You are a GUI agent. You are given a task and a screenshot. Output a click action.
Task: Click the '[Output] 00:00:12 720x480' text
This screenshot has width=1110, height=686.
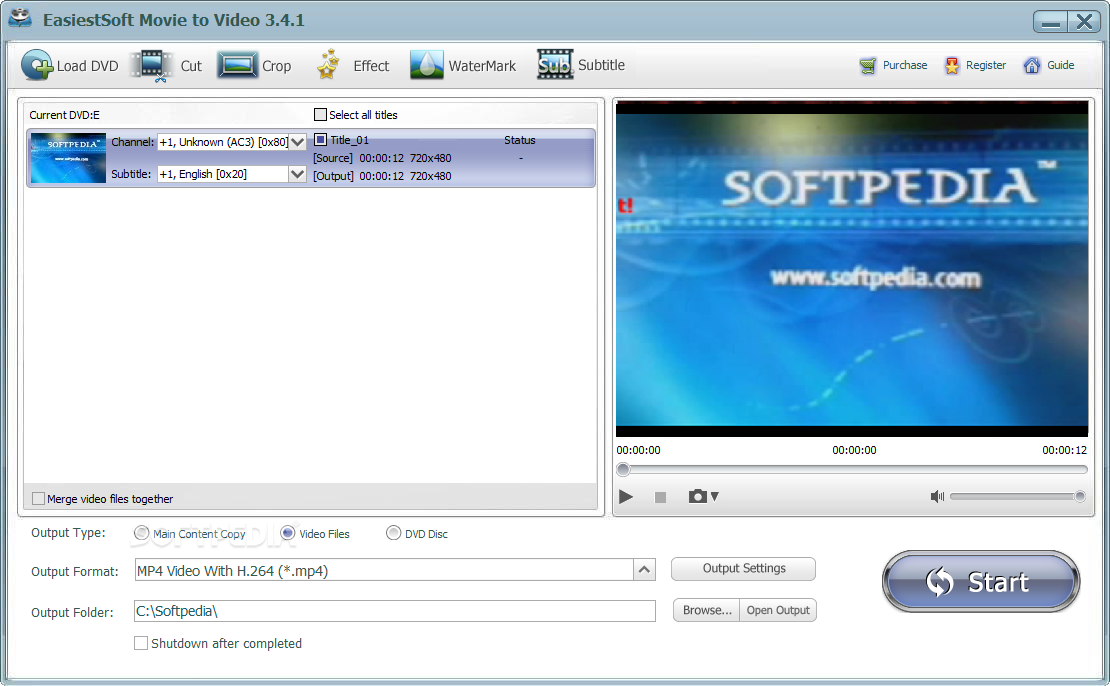(382, 176)
